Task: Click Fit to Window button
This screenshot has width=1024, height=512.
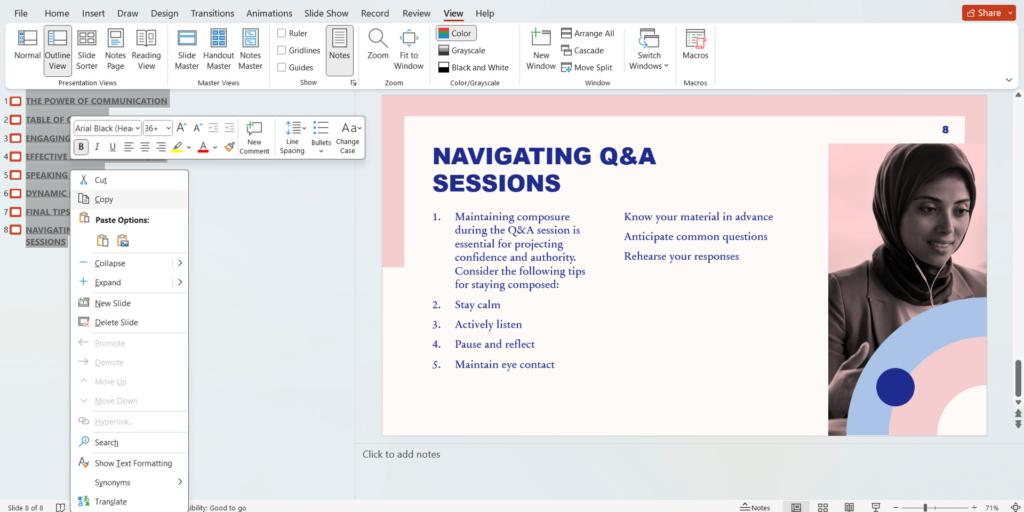Action: point(409,47)
